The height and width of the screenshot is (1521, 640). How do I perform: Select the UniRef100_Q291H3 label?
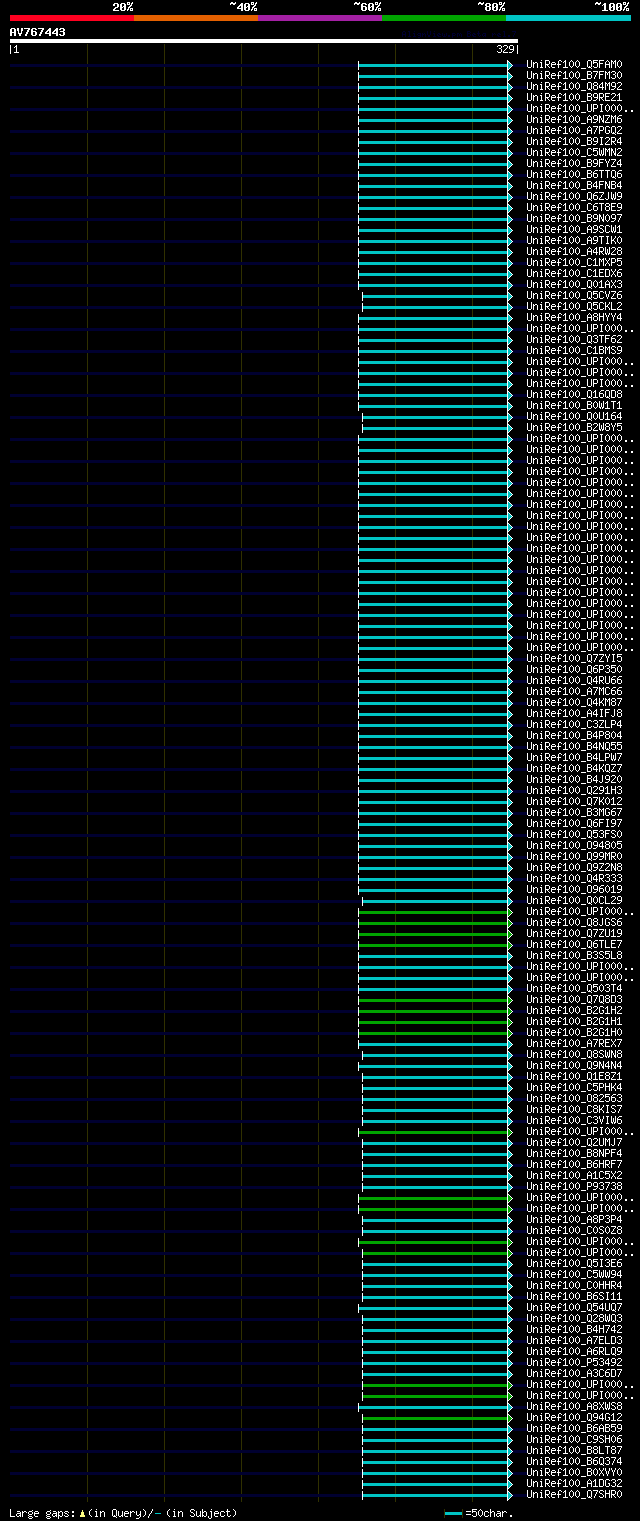tap(574, 791)
